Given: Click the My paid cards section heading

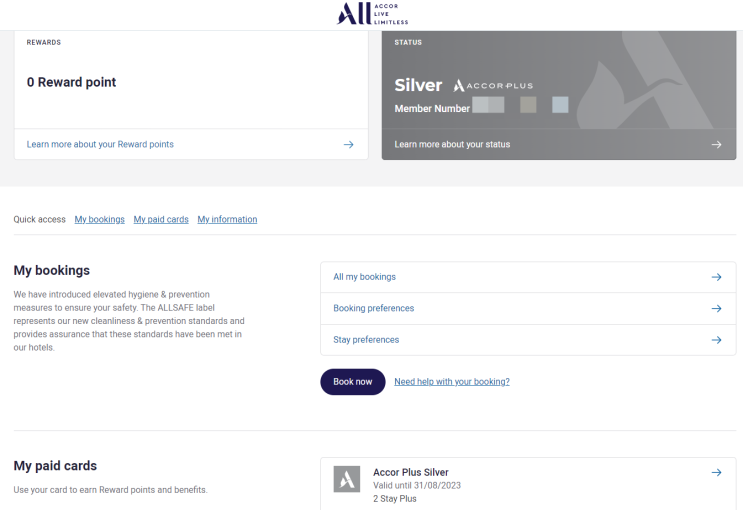Looking at the screenshot, I should click(x=55, y=465).
